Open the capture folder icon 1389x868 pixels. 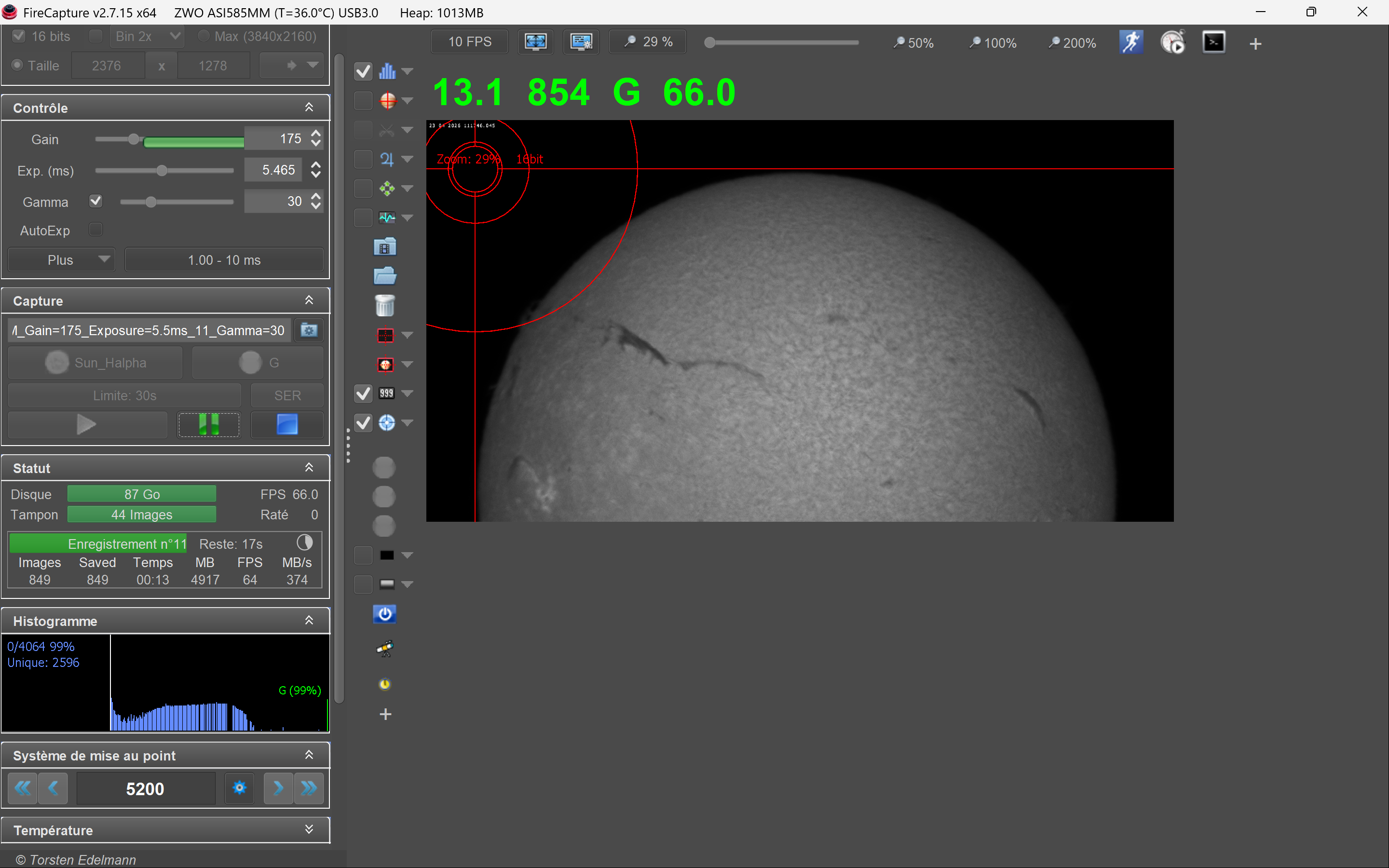[x=384, y=276]
